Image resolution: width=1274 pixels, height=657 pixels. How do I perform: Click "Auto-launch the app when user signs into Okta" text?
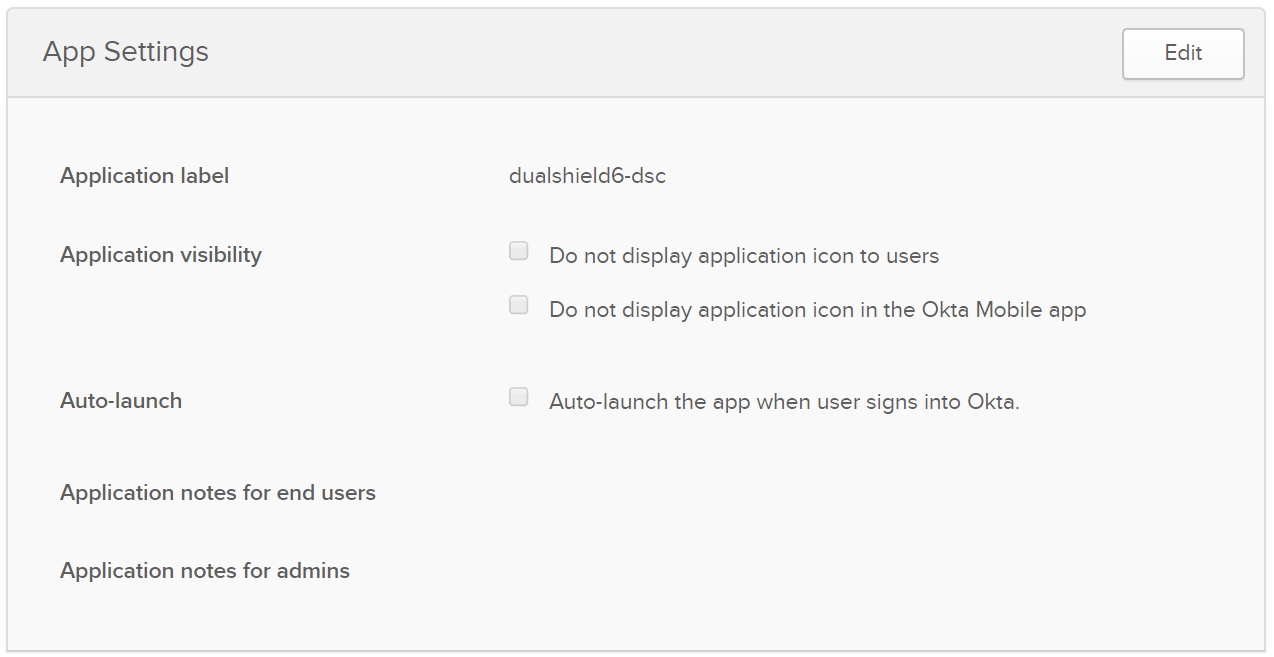(x=784, y=402)
